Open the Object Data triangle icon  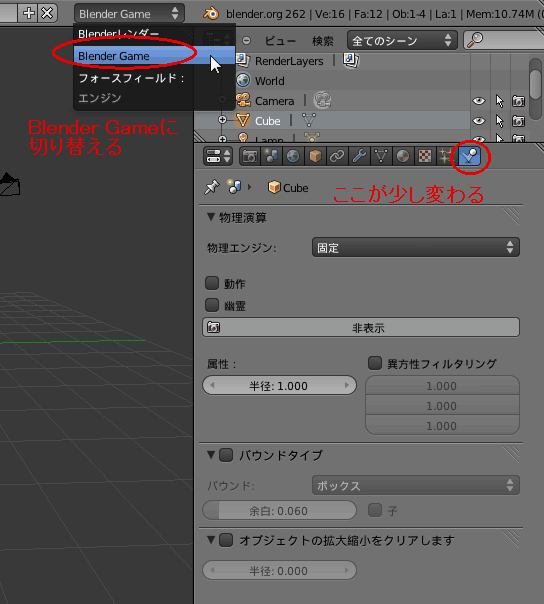[381, 156]
